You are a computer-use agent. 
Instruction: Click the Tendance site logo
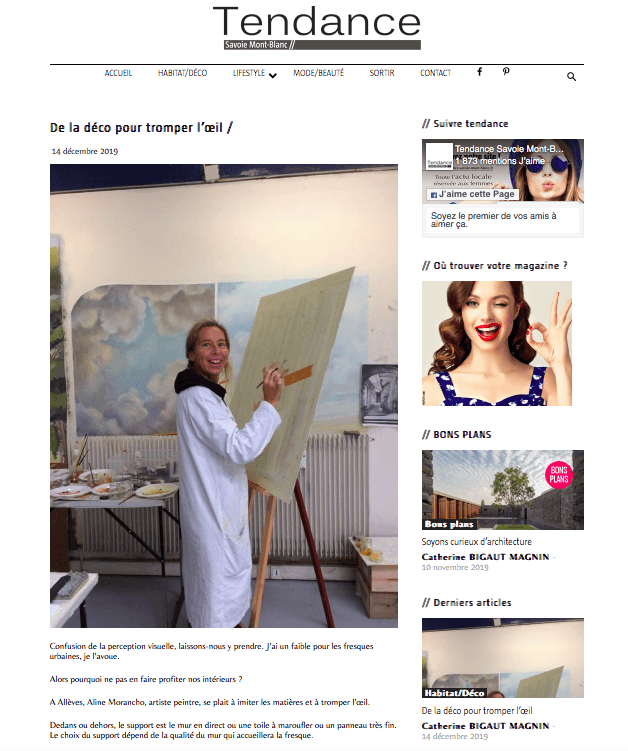[x=317, y=28]
